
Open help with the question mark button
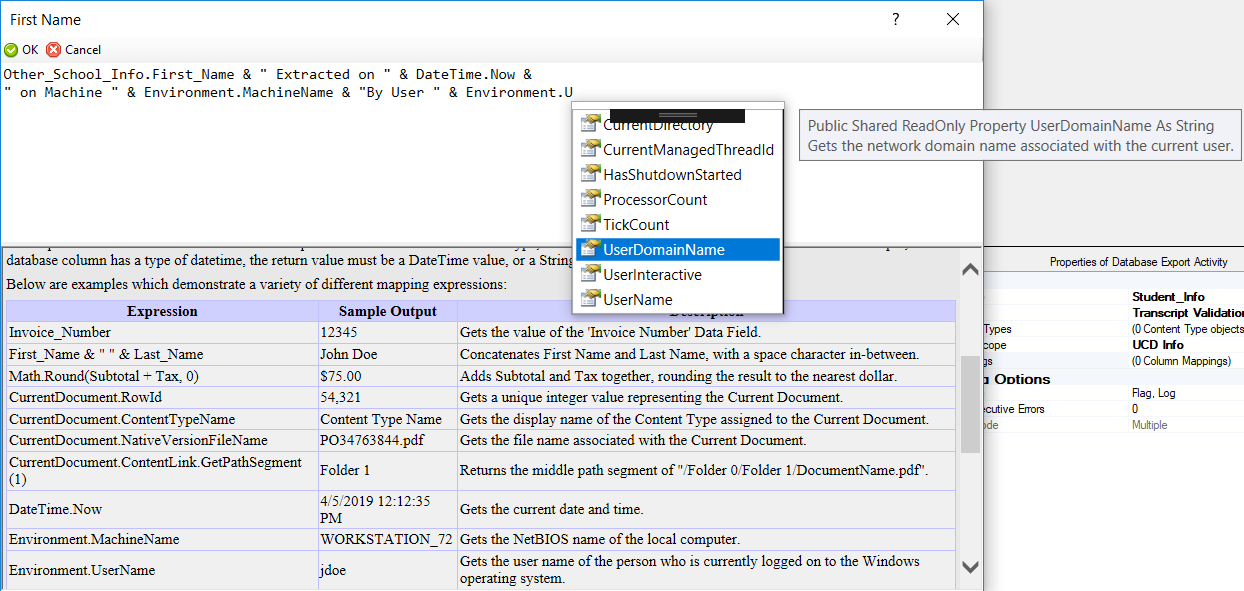[896, 20]
